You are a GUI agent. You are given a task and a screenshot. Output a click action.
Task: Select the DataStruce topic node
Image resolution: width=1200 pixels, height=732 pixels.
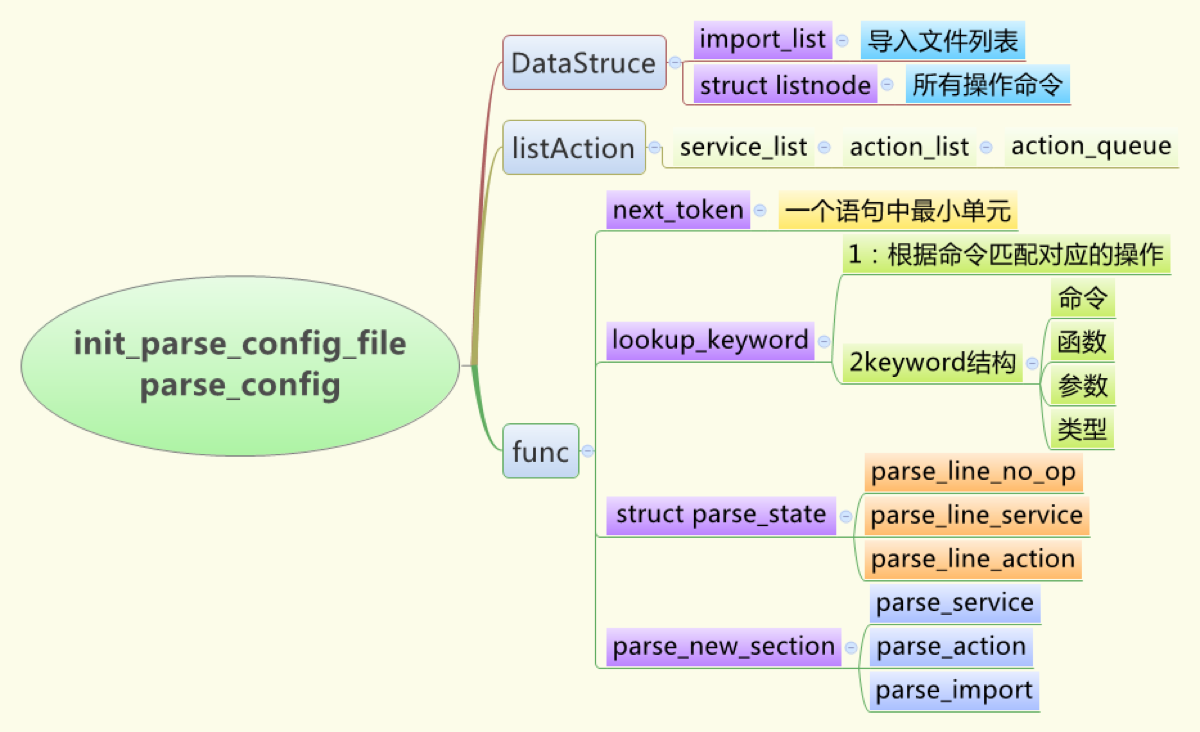[x=584, y=63]
